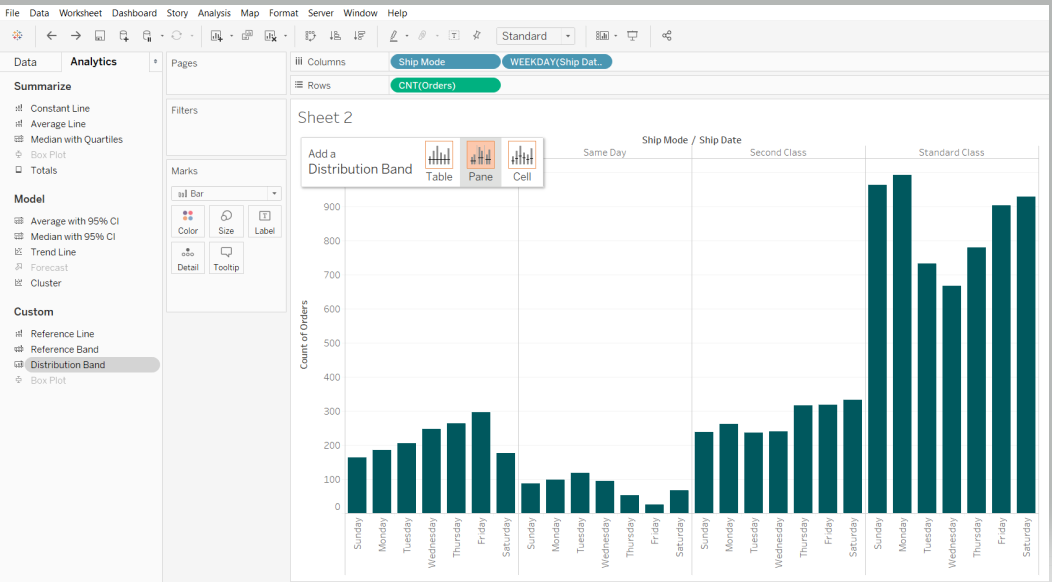Select Totals in Summarize
This screenshot has width=1052, height=582.
coord(44,170)
